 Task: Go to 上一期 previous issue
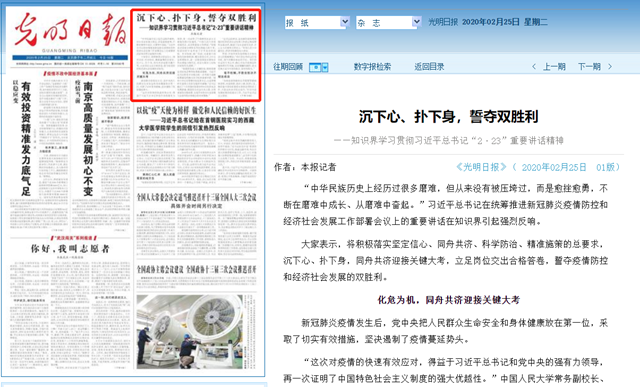tap(554, 67)
